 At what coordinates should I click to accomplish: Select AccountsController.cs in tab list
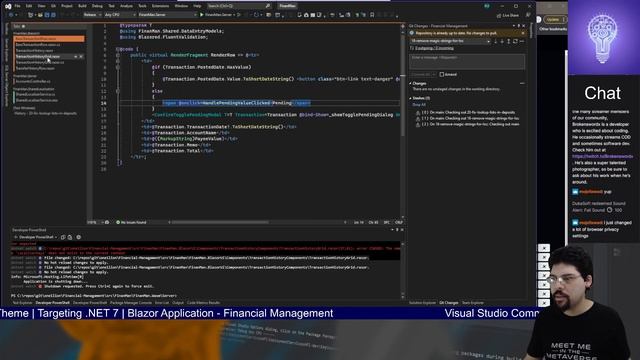coord(33,81)
